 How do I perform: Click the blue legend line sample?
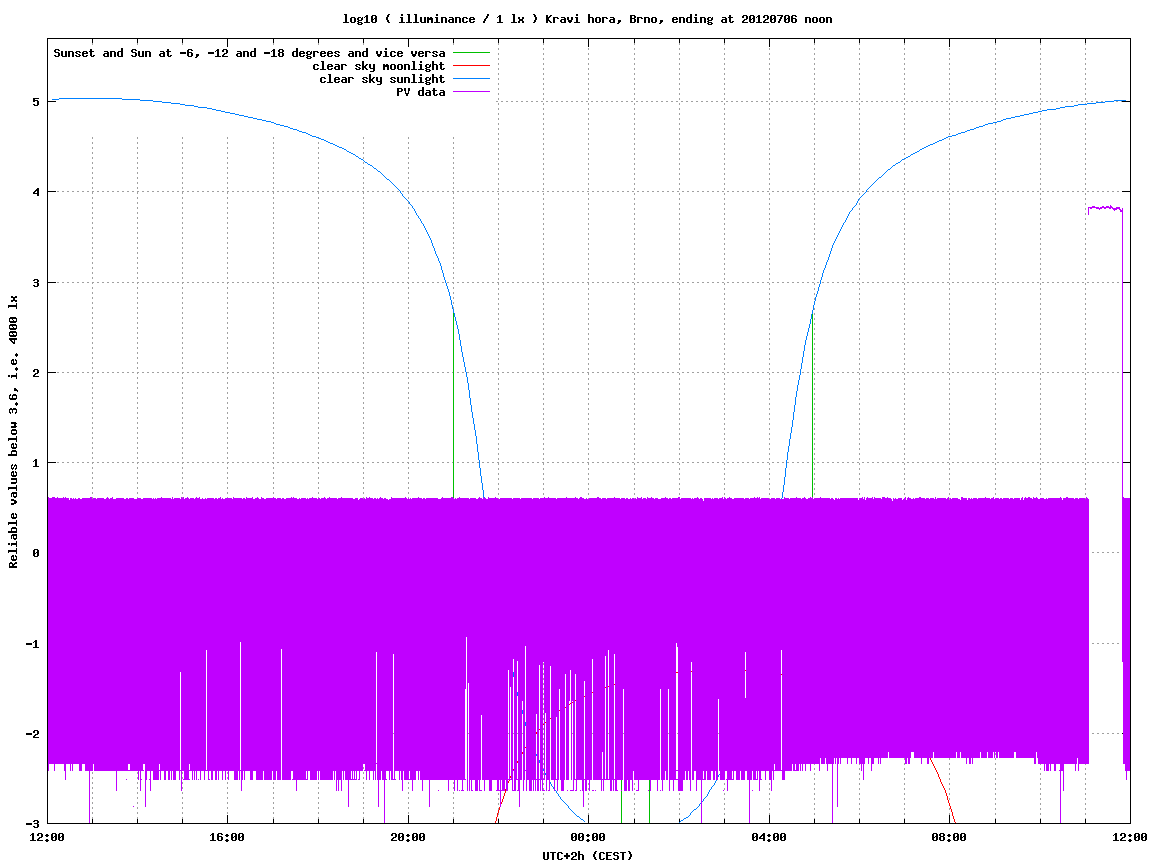pos(471,79)
